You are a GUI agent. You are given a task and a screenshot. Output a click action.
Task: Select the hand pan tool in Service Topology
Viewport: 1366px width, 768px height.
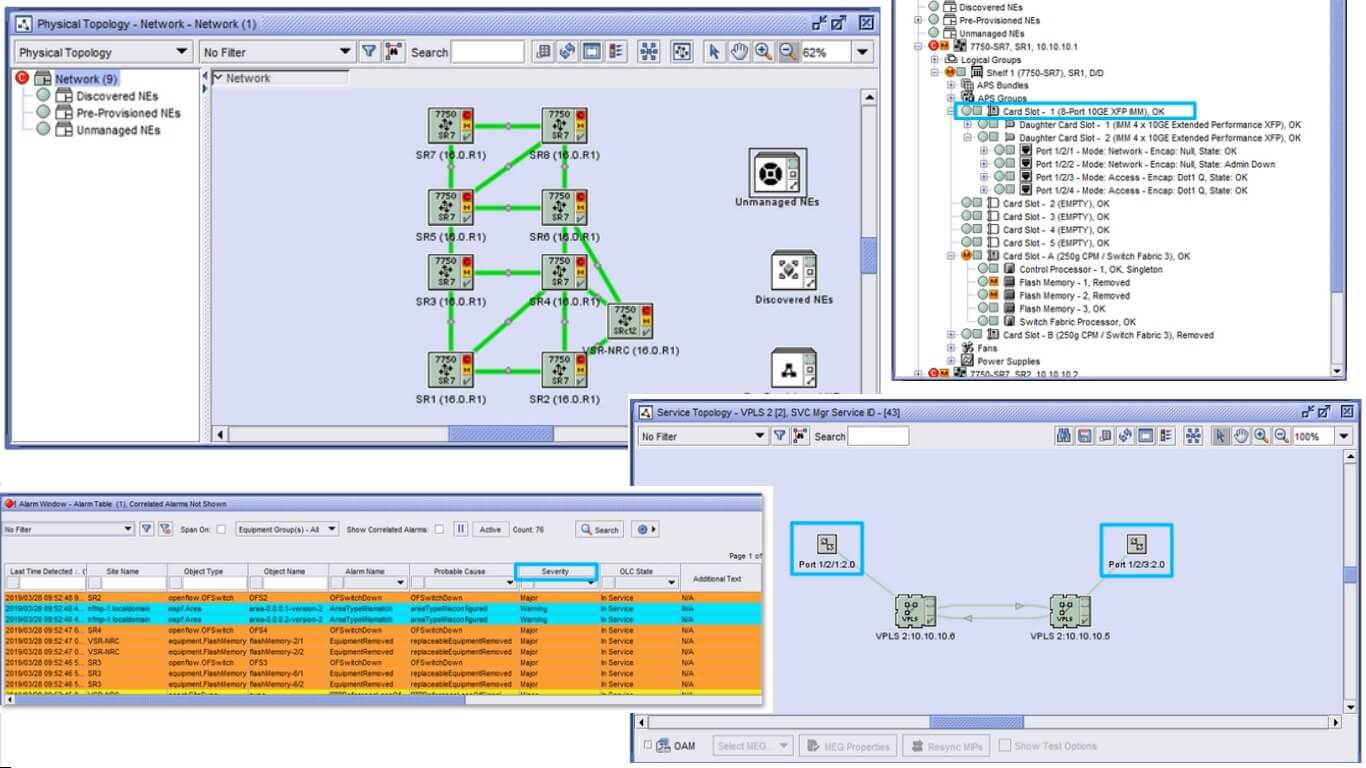(1241, 436)
